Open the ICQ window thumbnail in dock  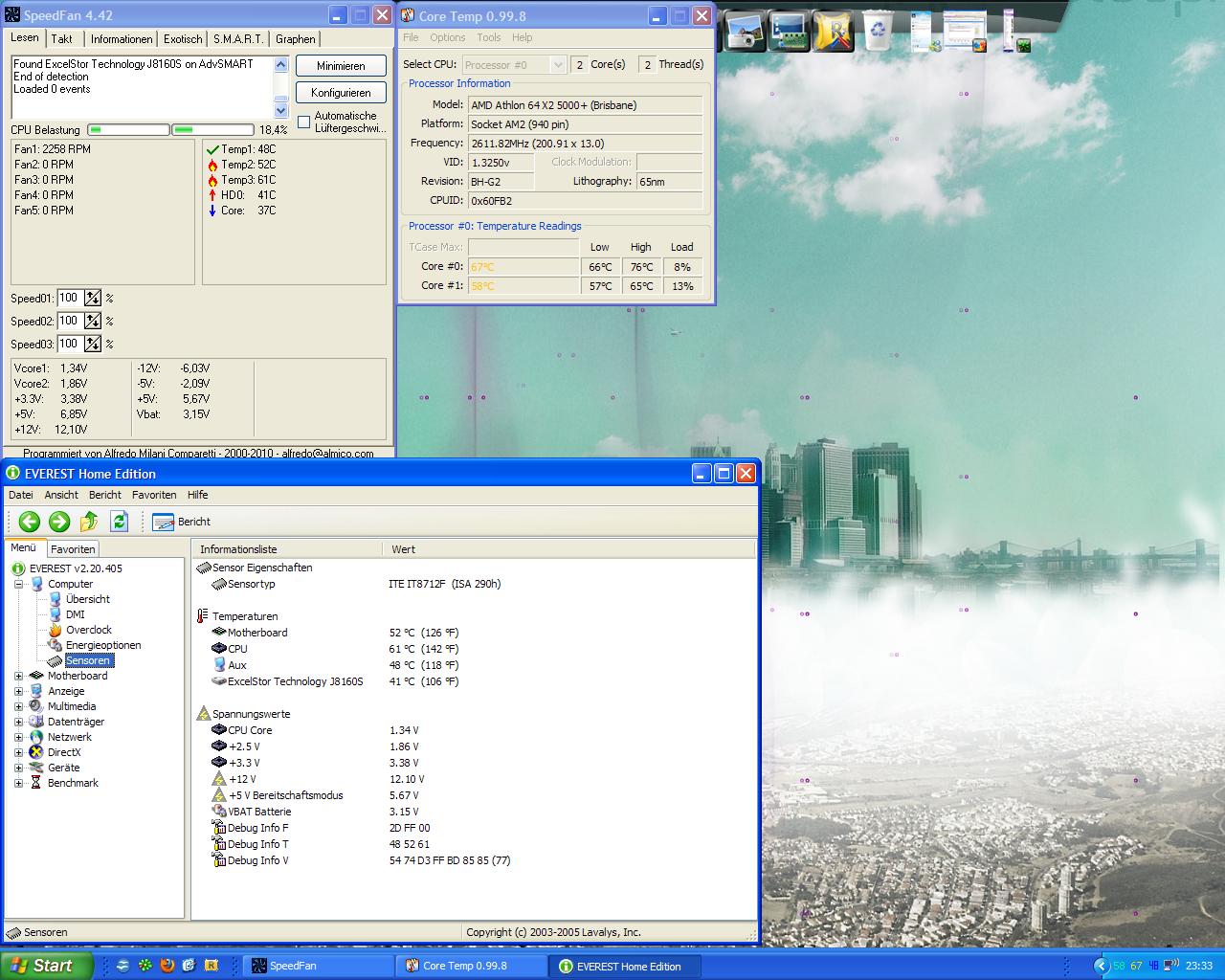tap(1016, 32)
